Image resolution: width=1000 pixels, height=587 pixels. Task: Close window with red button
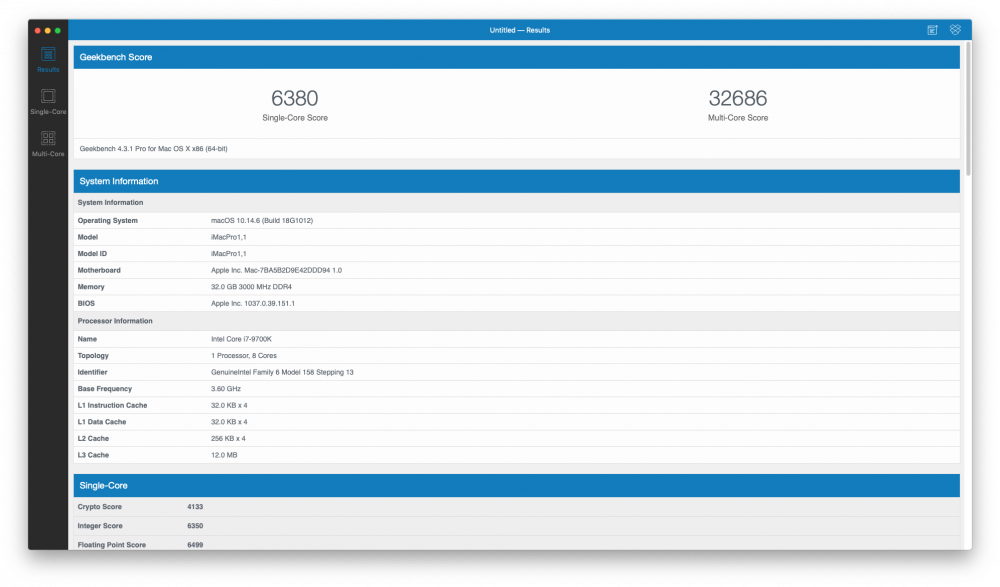[38, 31]
